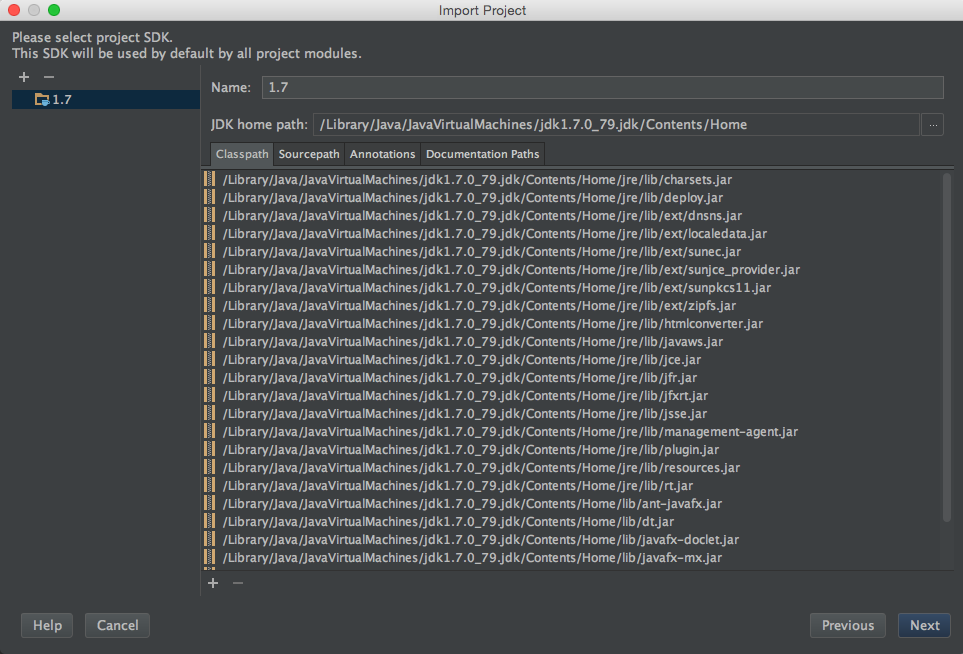Image resolution: width=963 pixels, height=654 pixels.
Task: Click the Cancel button
Action: (118, 625)
